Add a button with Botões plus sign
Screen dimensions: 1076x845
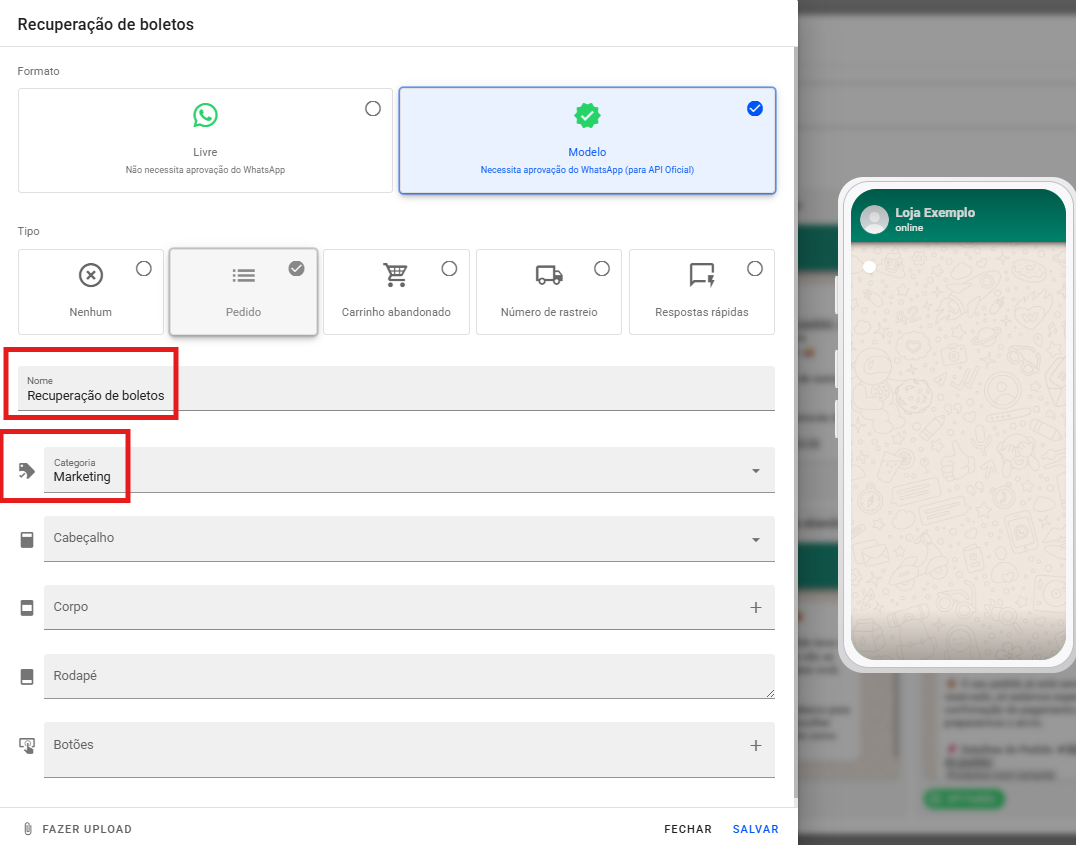755,746
